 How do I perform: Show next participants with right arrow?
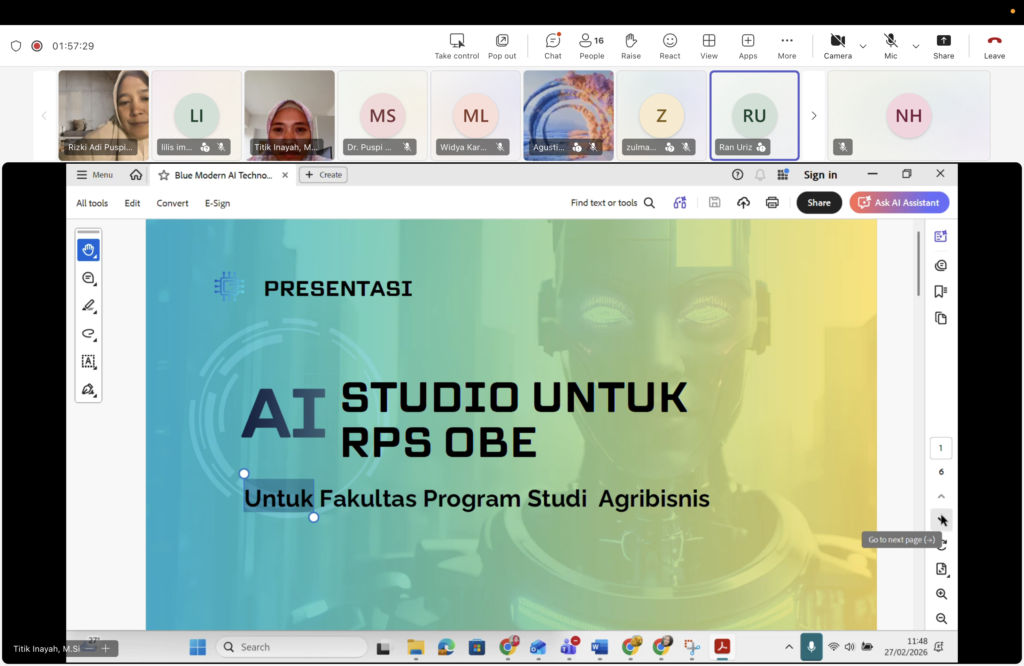coord(813,116)
